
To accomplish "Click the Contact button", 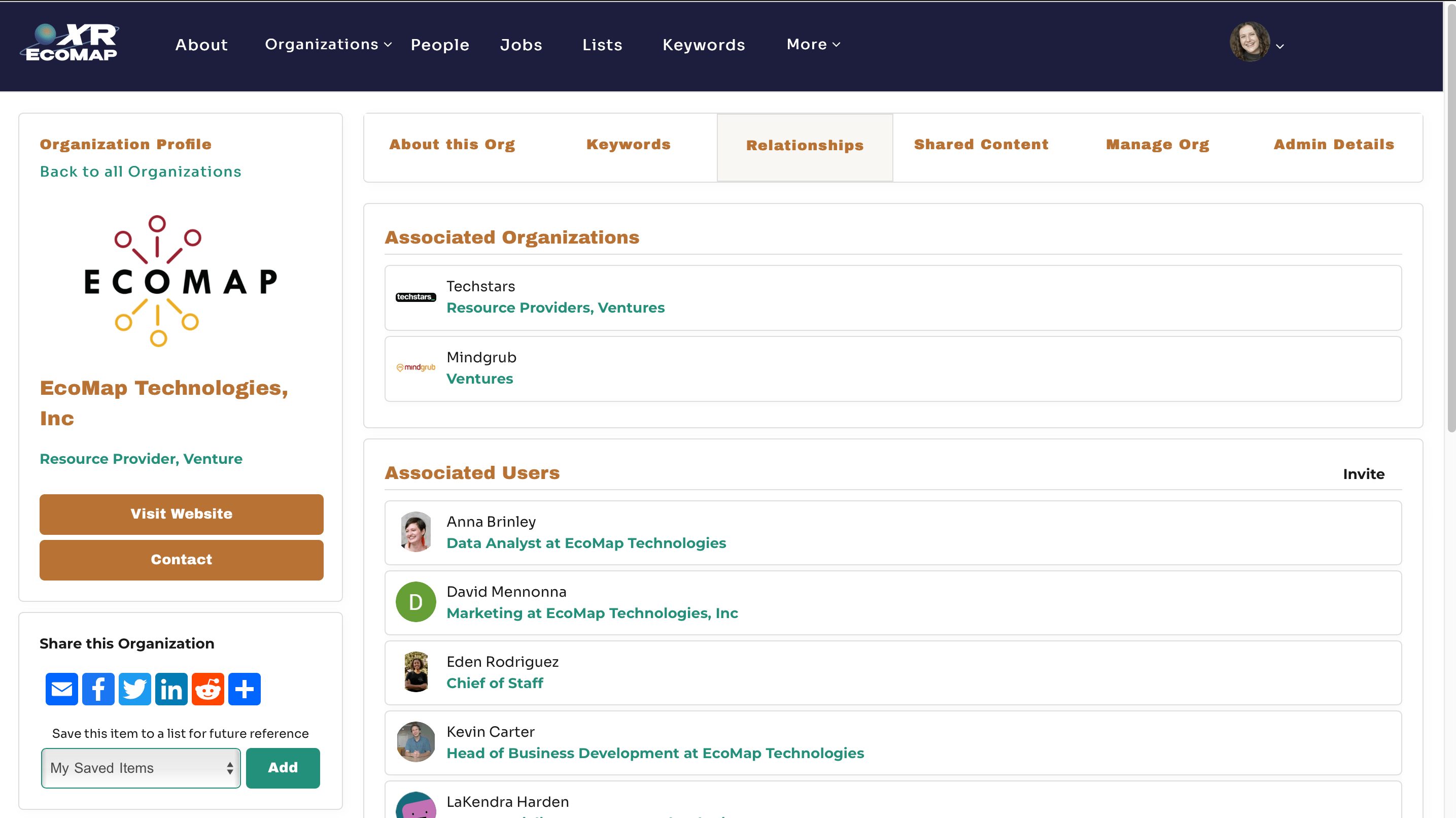I will pyautogui.click(x=182, y=560).
